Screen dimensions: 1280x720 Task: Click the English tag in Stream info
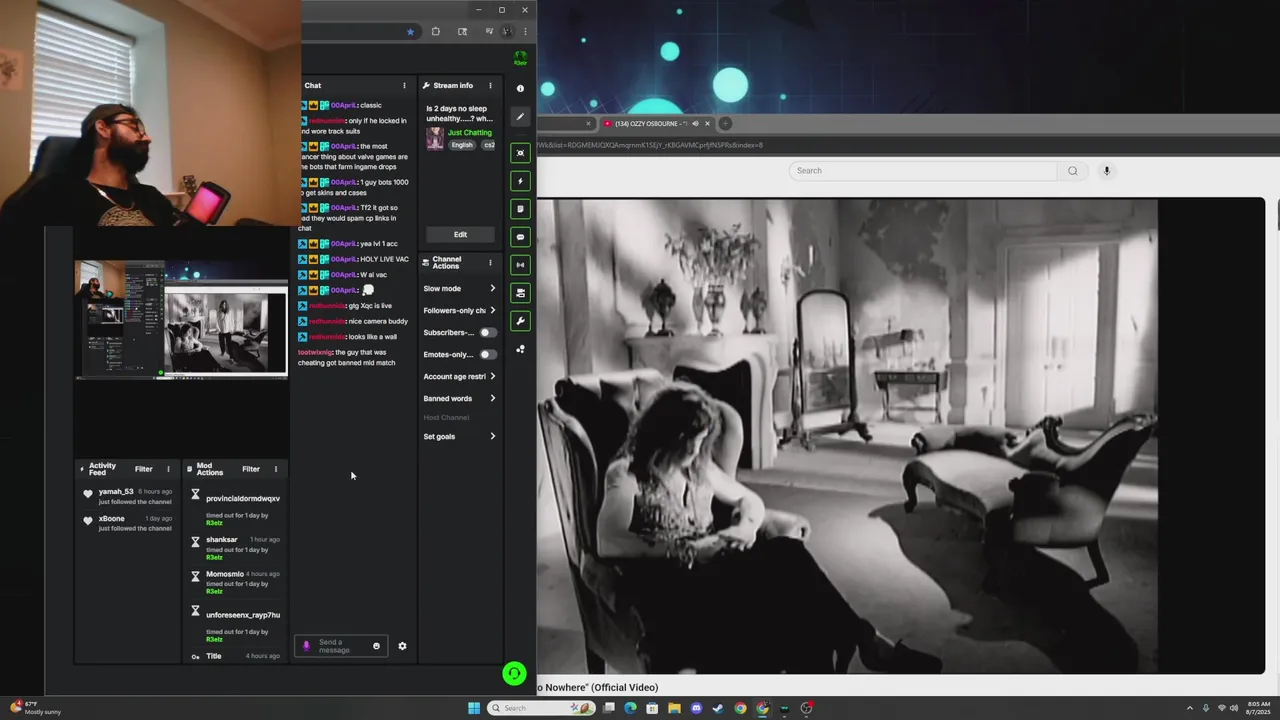pos(461,145)
